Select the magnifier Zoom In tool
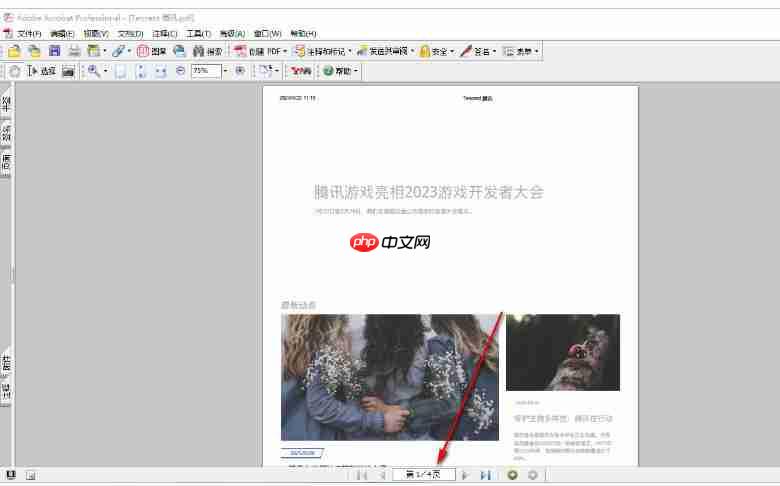The width and height of the screenshot is (780, 486). pos(94,71)
